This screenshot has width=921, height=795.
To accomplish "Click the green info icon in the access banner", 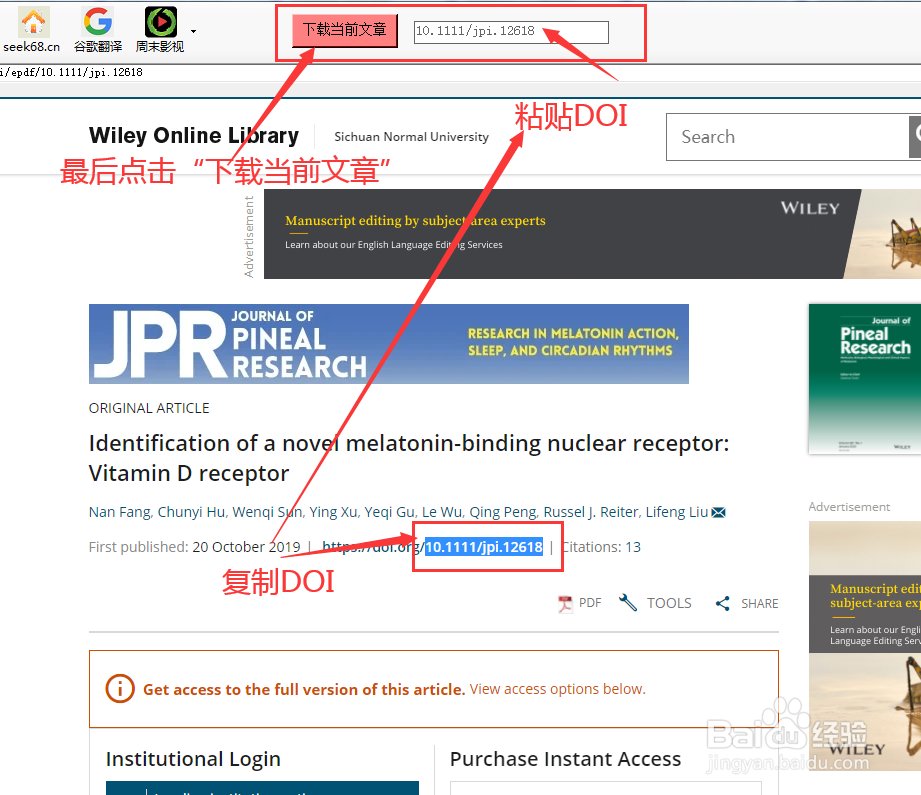I will point(119,689).
